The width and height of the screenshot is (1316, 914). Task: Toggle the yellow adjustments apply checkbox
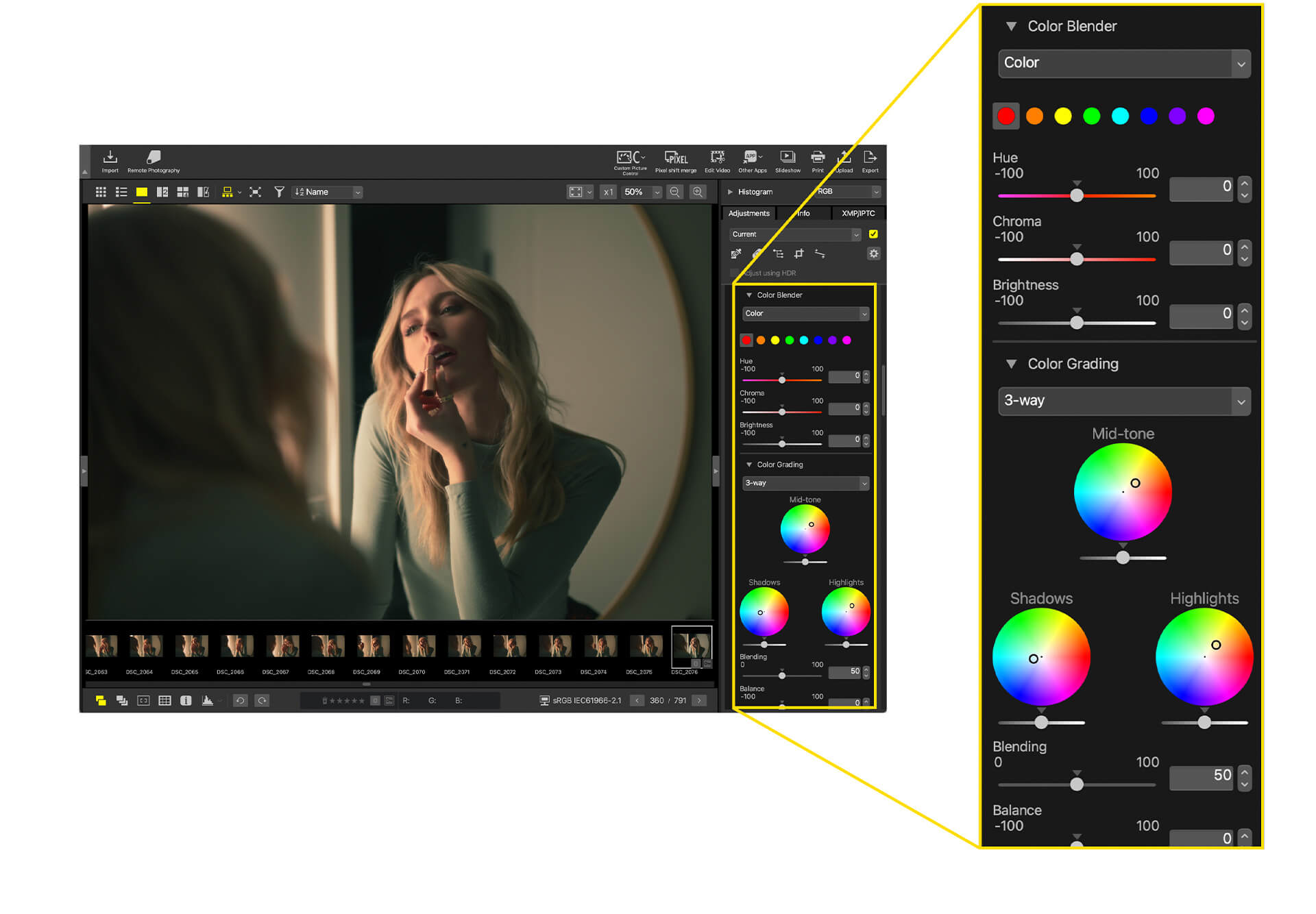pyautogui.click(x=873, y=234)
